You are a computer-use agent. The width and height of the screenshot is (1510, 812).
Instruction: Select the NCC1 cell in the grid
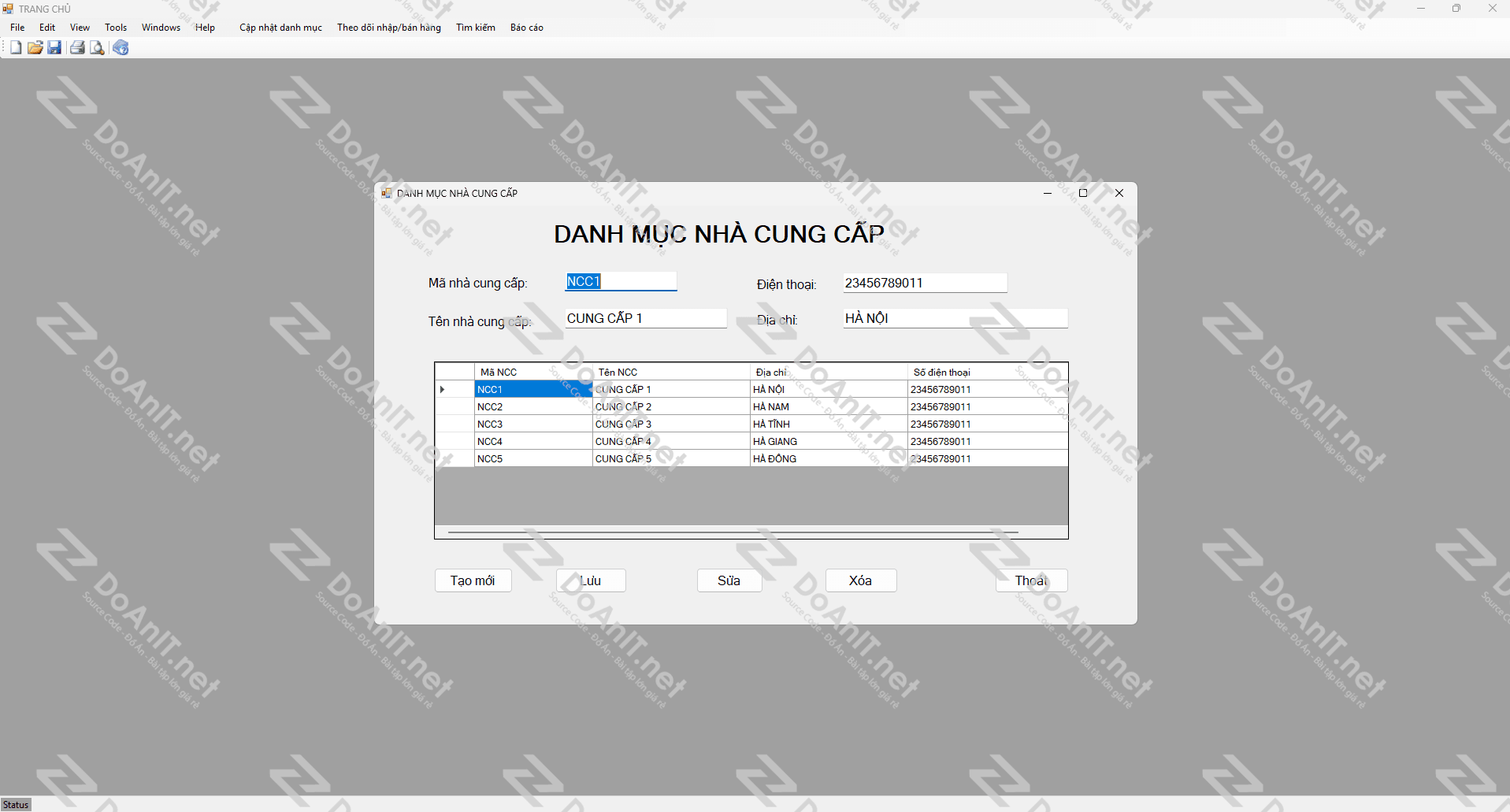click(x=533, y=389)
